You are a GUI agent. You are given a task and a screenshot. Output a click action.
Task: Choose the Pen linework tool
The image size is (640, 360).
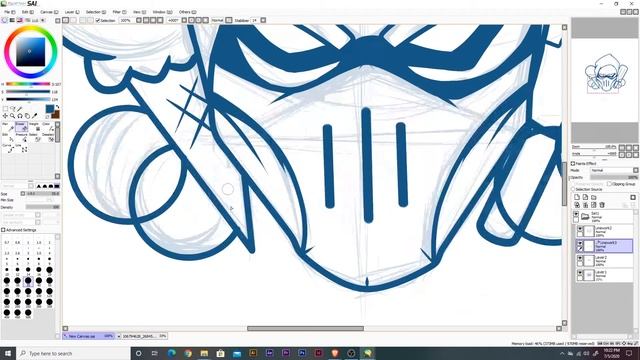pos(8,127)
